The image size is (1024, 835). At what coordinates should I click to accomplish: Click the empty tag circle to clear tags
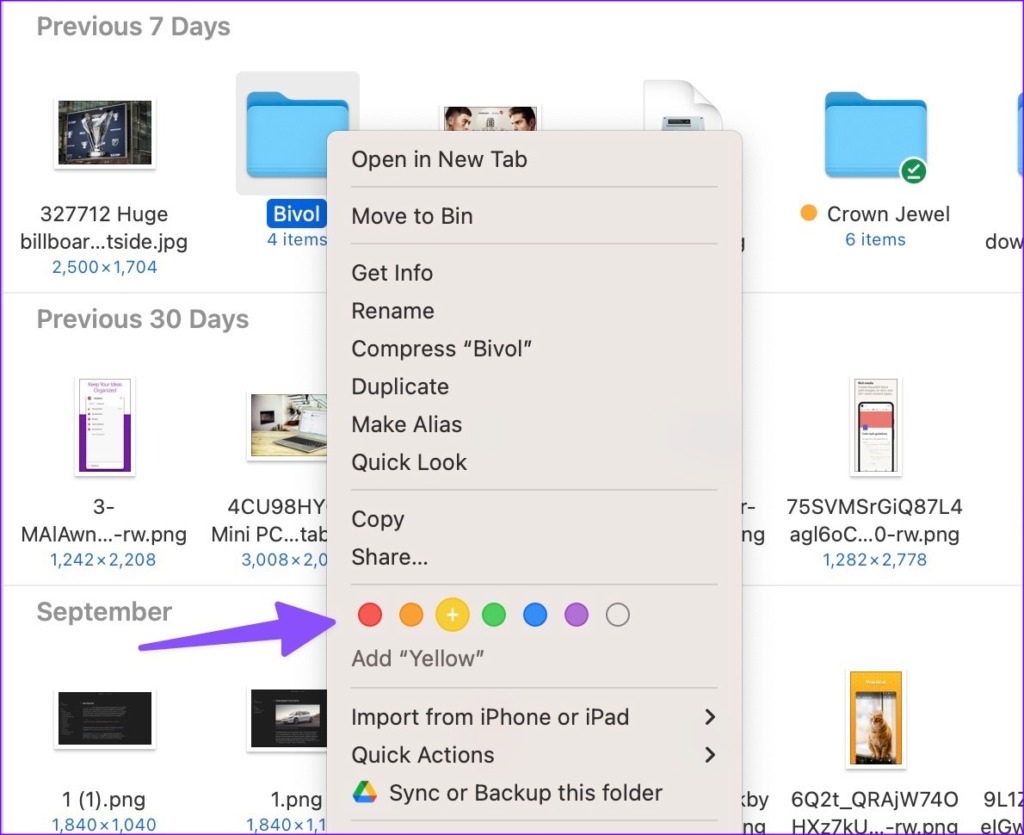point(617,614)
